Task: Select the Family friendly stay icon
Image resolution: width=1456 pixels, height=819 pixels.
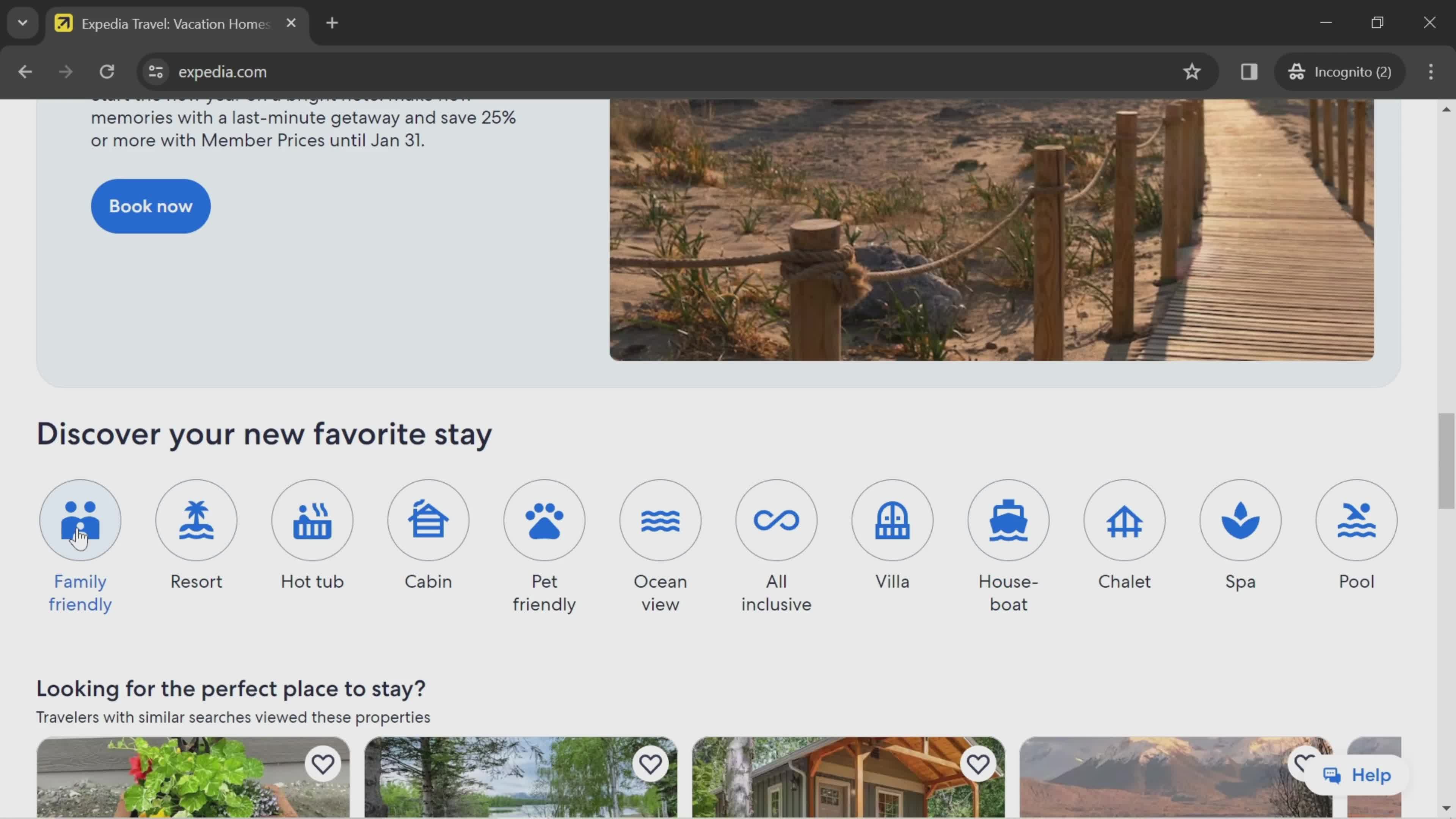Action: (x=80, y=520)
